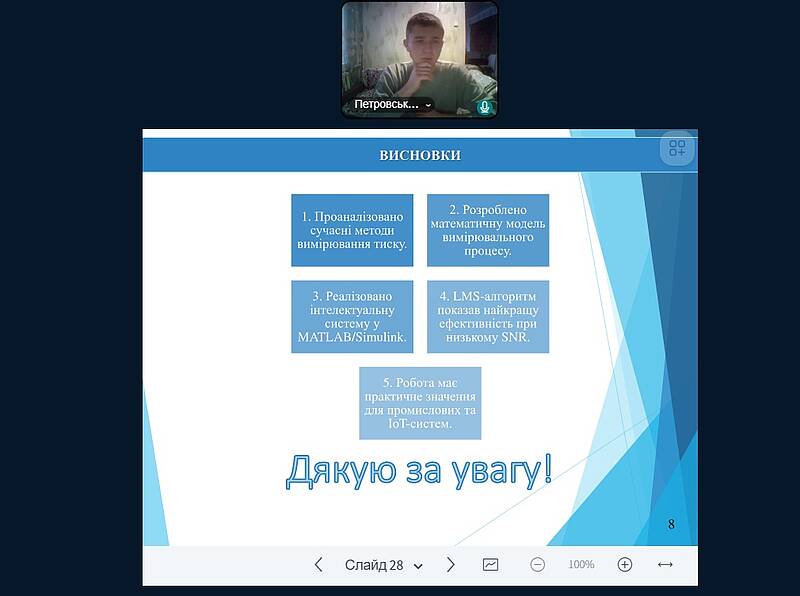Image resolution: width=800 pixels, height=596 pixels.
Task: Select the математичну модель conclusion box
Action: coord(487,230)
